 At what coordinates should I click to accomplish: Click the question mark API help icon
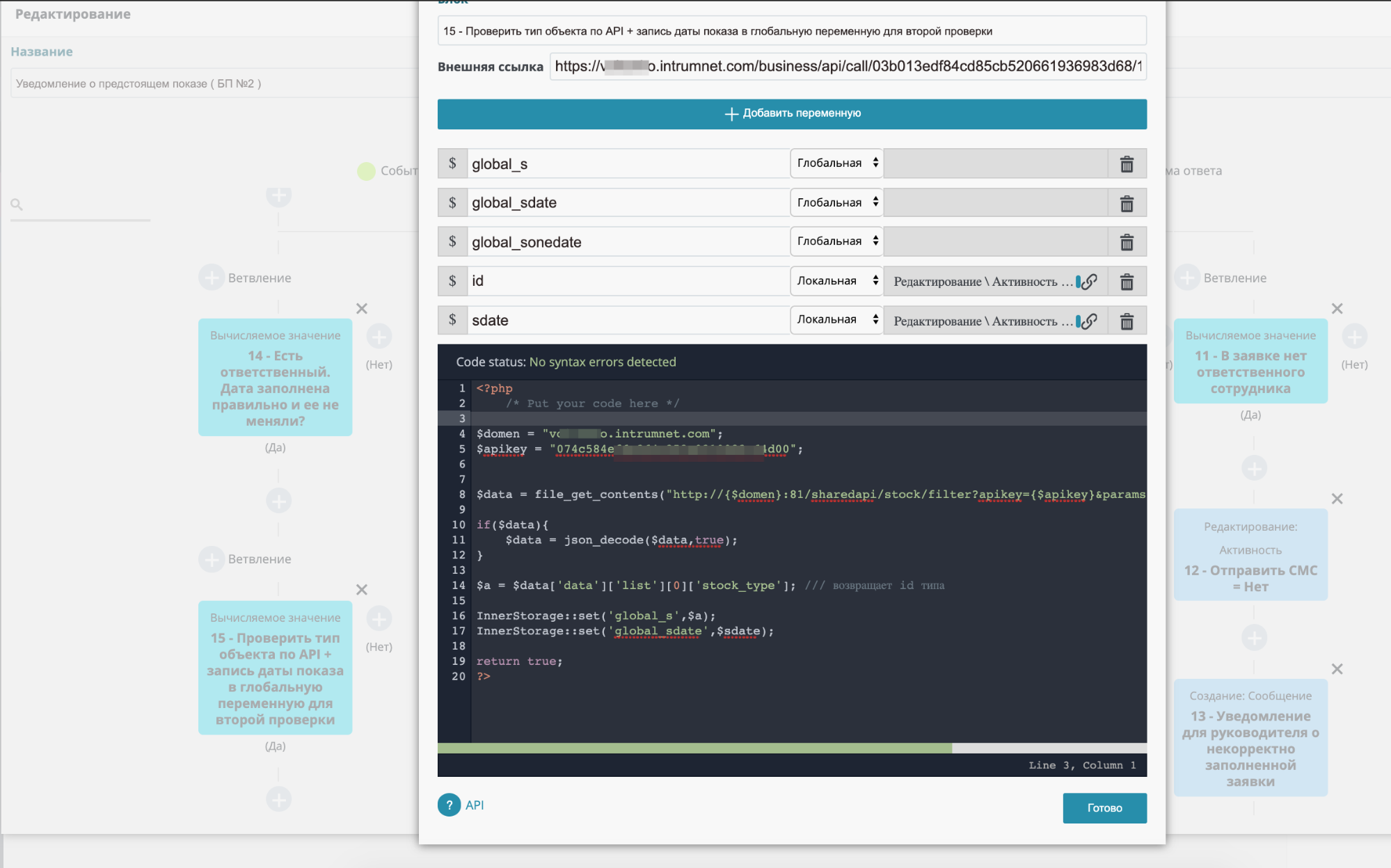449,805
